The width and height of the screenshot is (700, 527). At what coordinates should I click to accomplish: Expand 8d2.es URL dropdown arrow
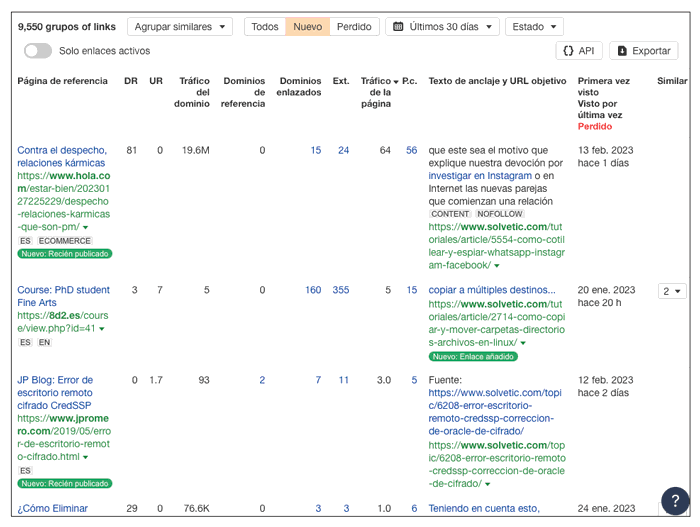(x=102, y=329)
